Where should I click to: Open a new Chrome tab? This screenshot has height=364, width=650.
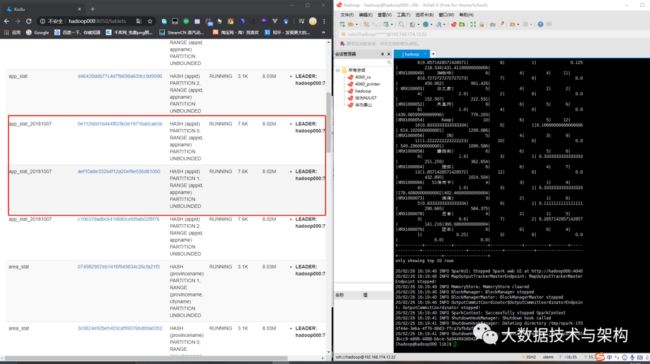92,9
